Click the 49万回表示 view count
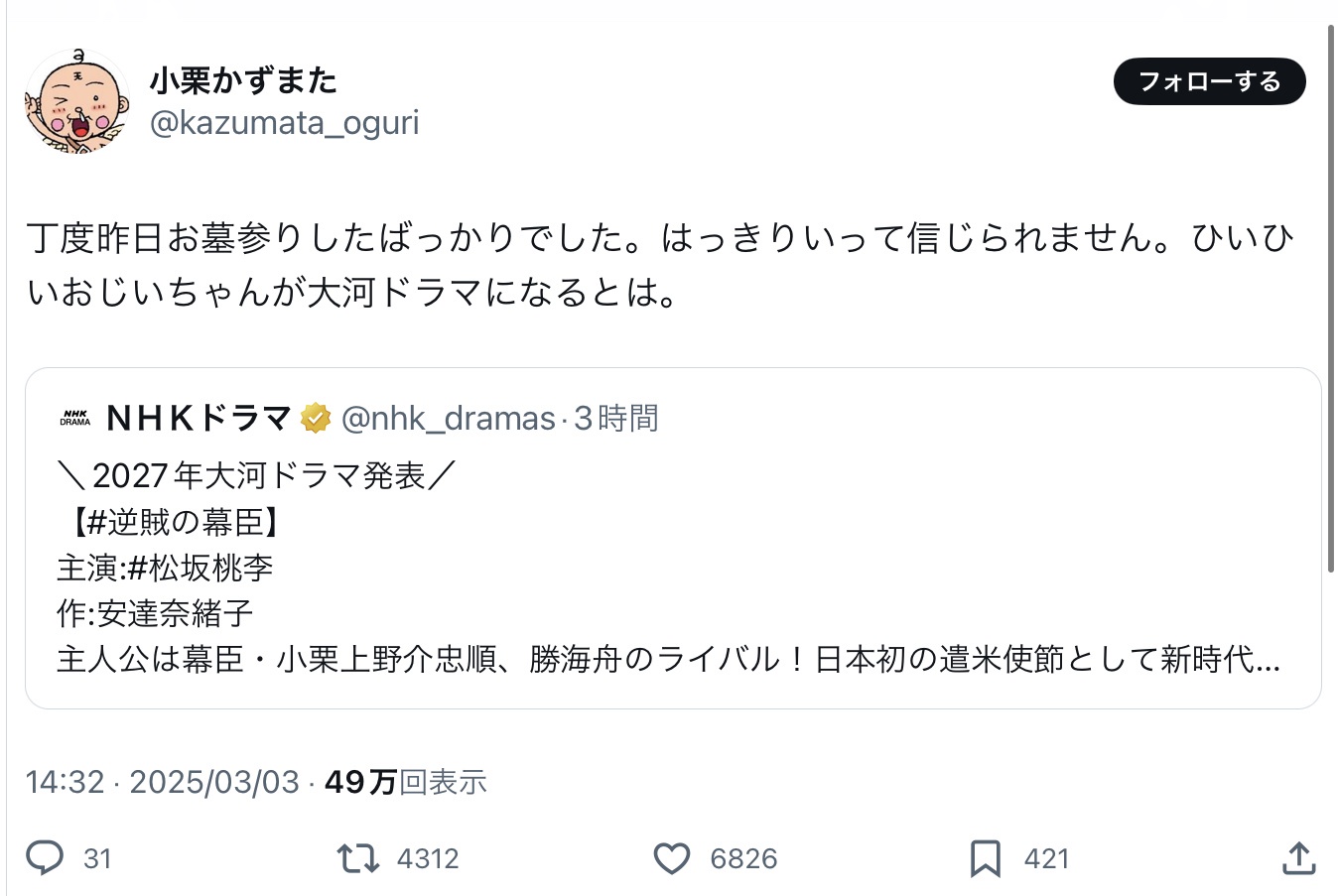 [x=406, y=782]
